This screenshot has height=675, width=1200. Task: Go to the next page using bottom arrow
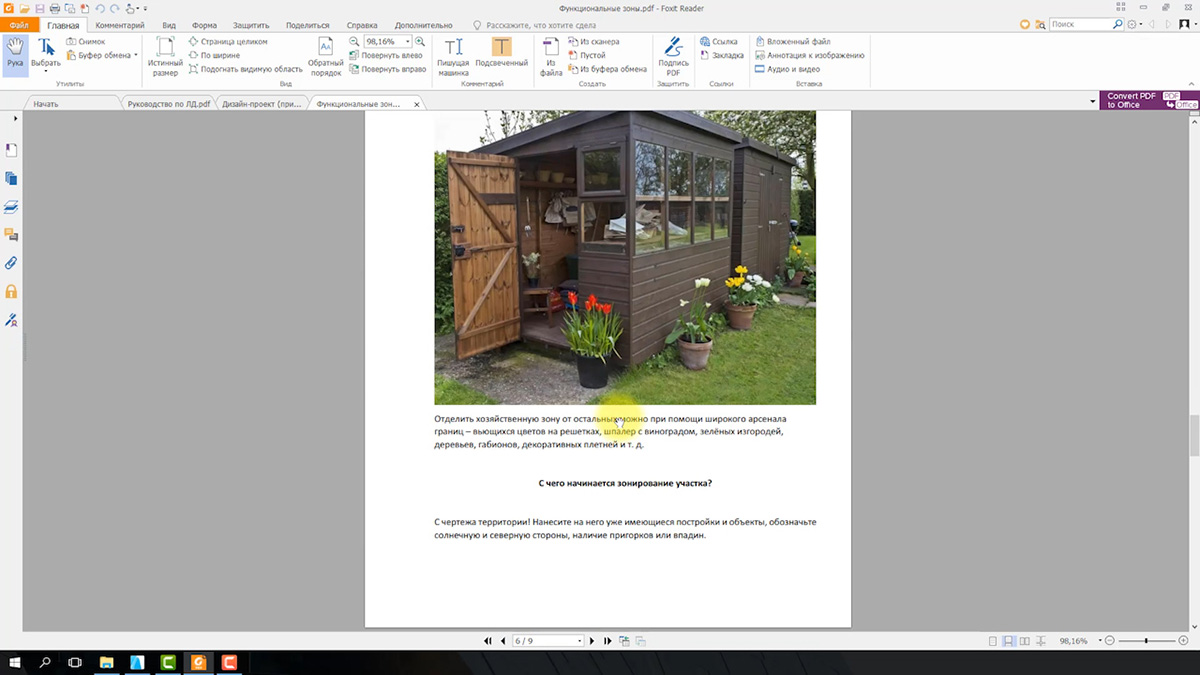(592, 641)
